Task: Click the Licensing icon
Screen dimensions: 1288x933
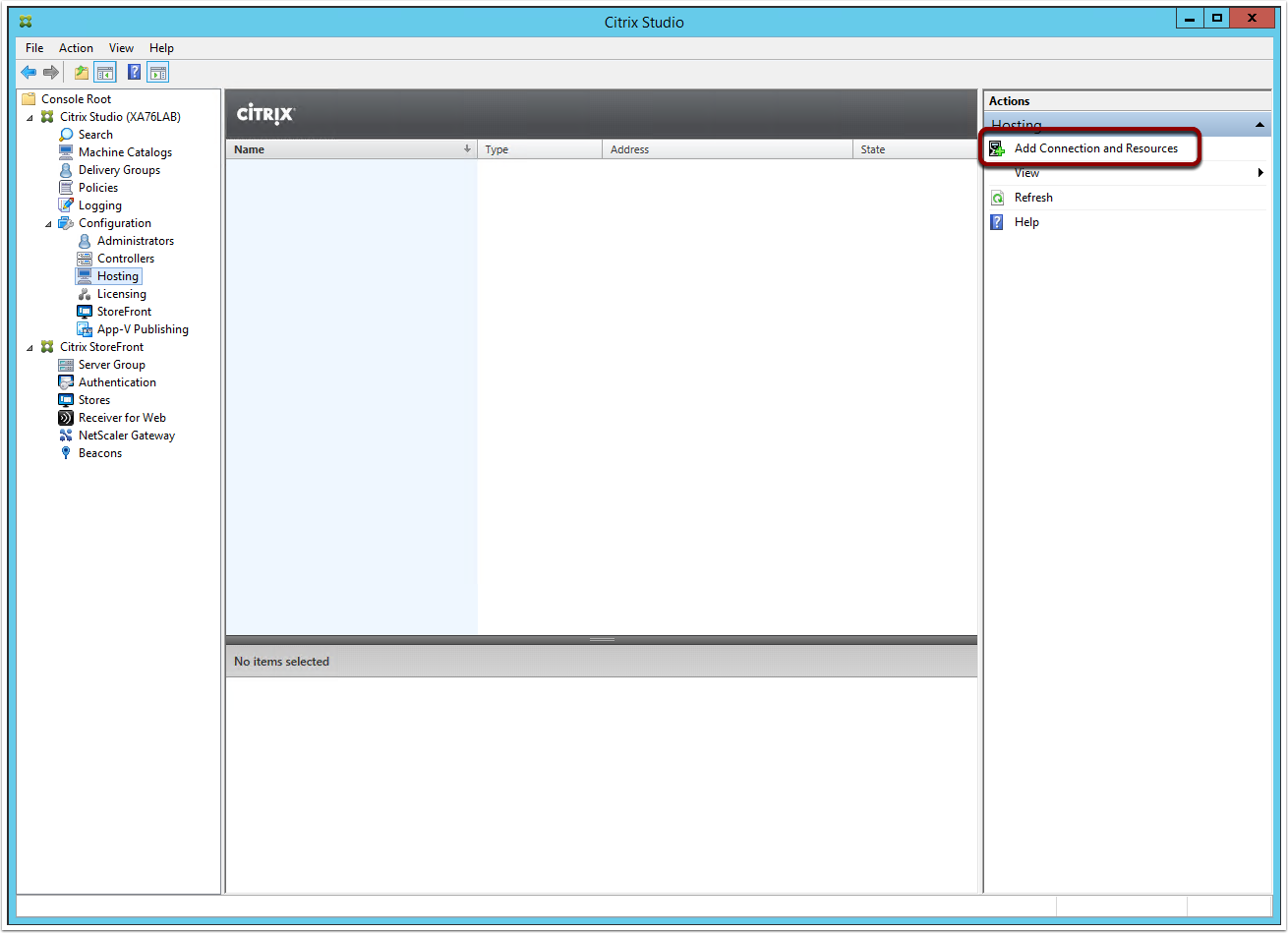Action: point(85,294)
